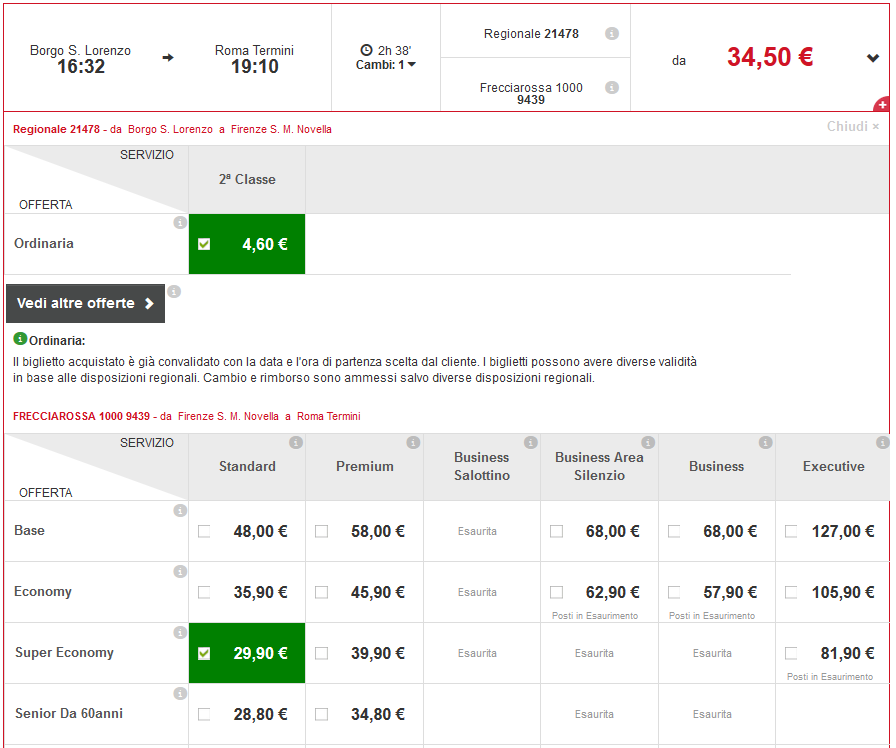Expand the Cambi: 1 dropdown
Viewport: 896px width, 748px height.
386,65
